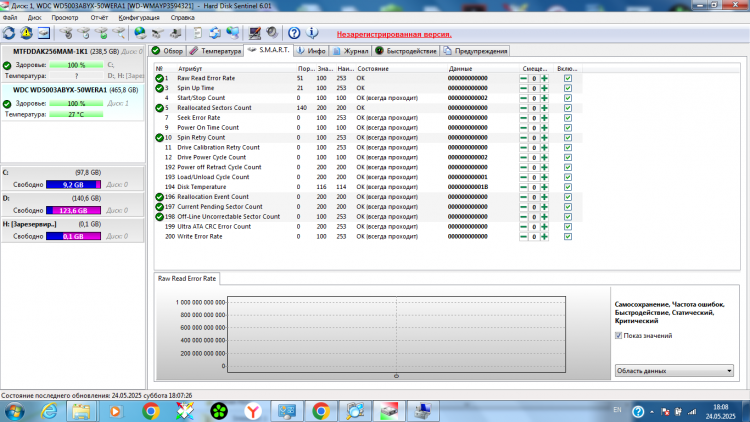Click the C: drive free space bar
This screenshot has height=422, width=750.
(73, 185)
